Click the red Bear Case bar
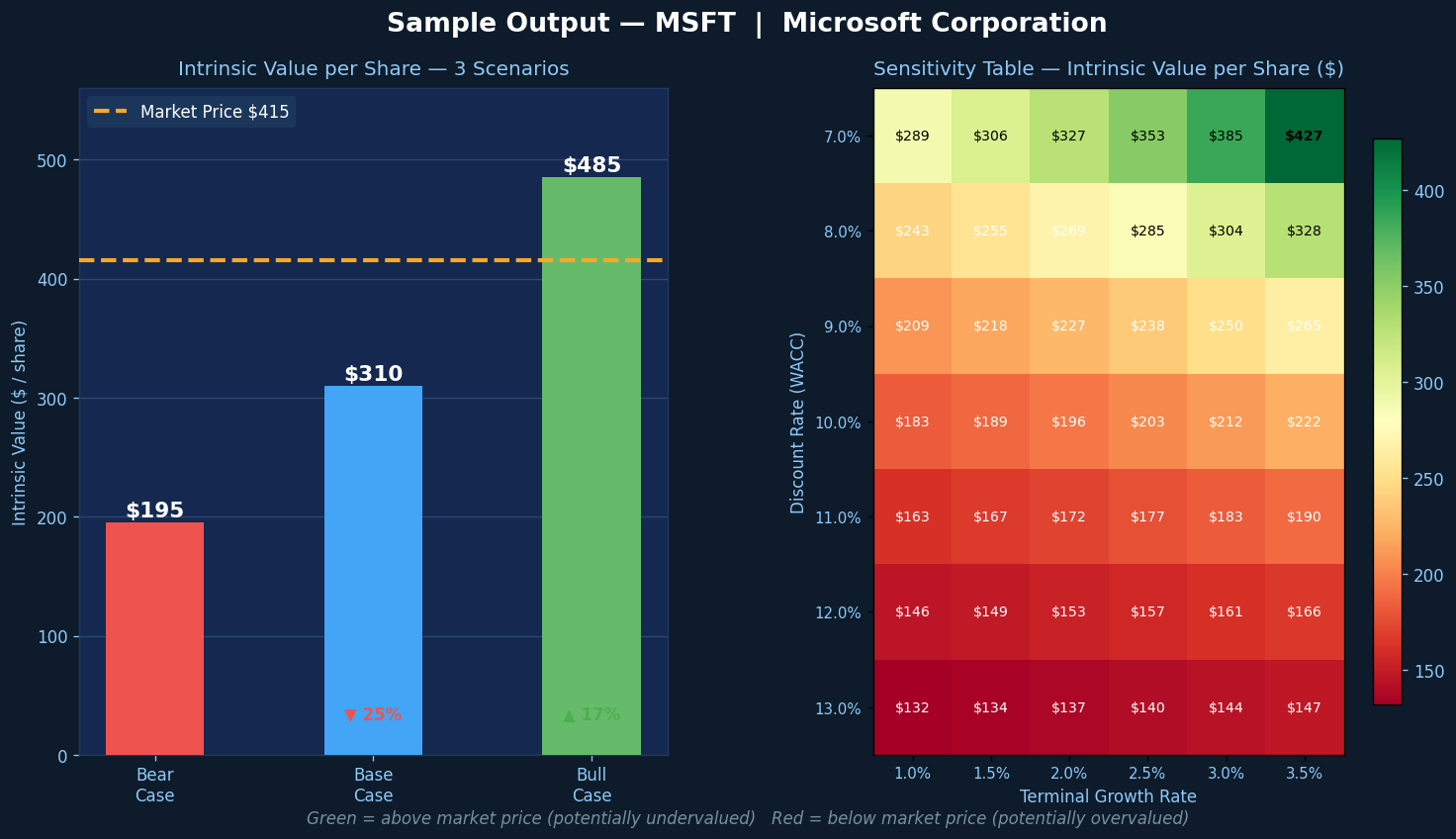Screen dimensions: 1456x839 click(154, 638)
